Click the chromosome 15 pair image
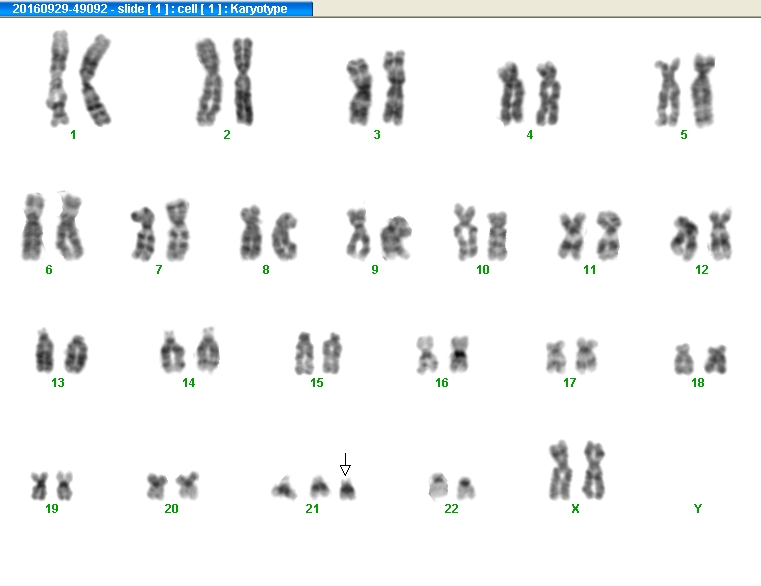This screenshot has width=761, height=586. click(x=318, y=353)
